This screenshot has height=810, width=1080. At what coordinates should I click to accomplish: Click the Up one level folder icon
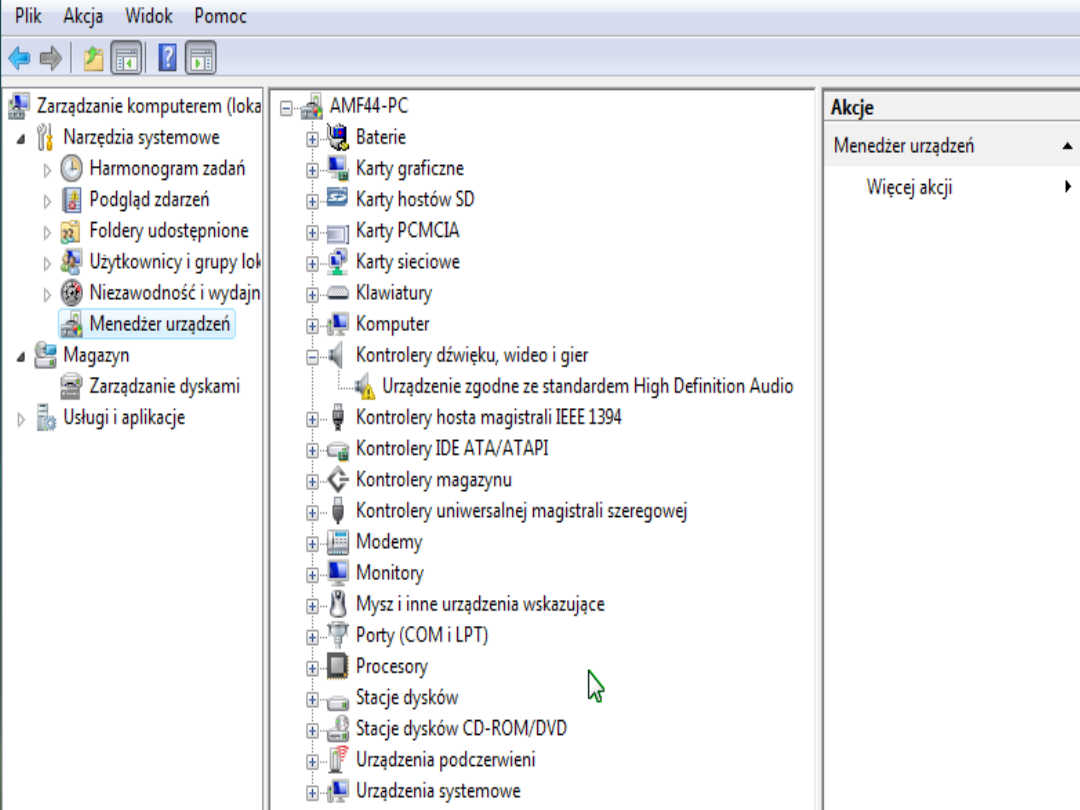point(94,59)
